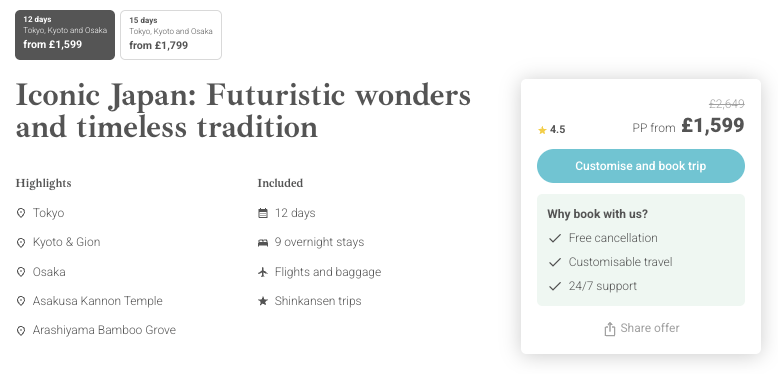Click the location pin icon beside Tokyo
This screenshot has height=374, width=778.
click(21, 213)
